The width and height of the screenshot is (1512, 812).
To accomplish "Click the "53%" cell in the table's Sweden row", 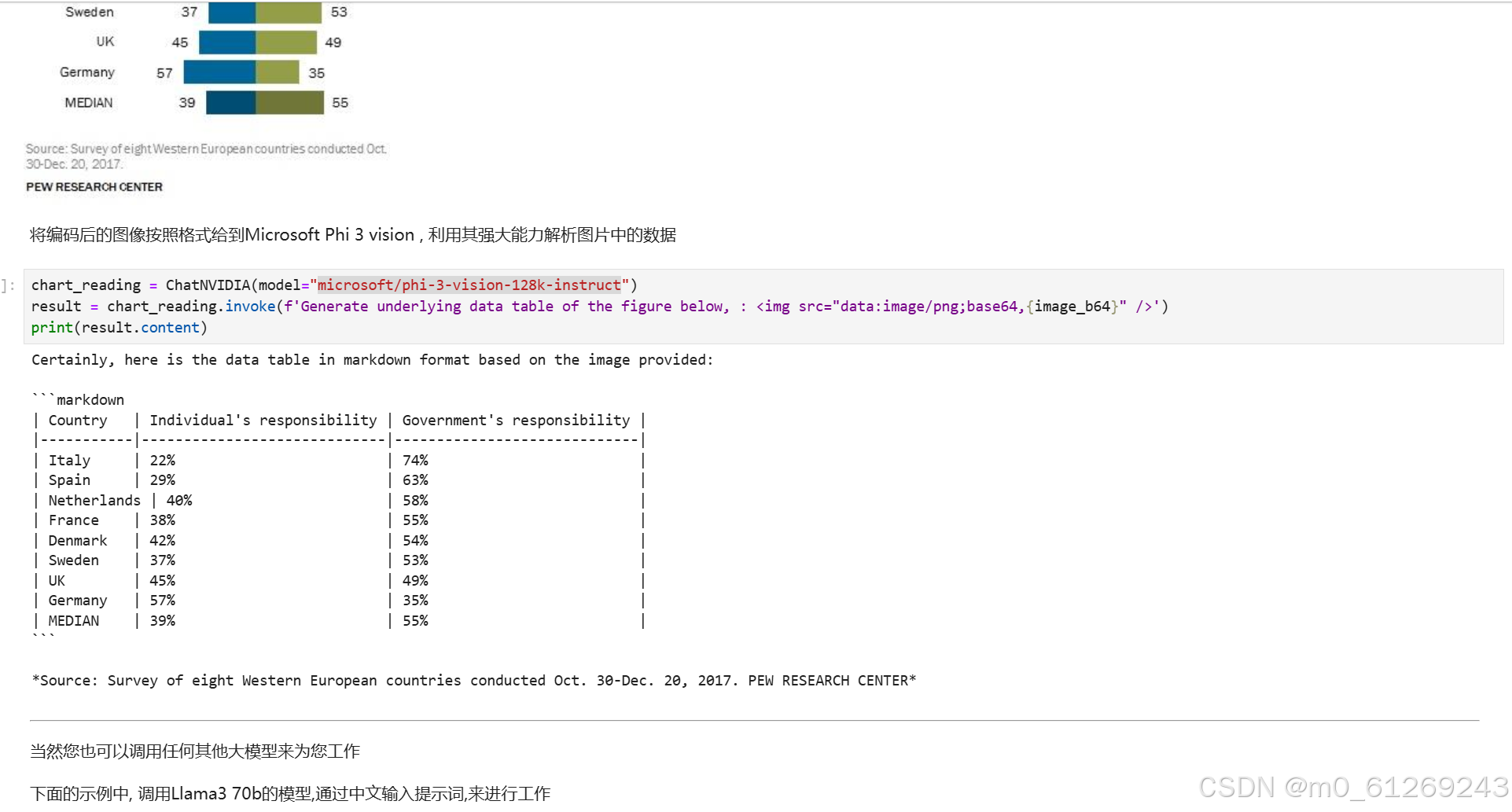I will tap(415, 560).
